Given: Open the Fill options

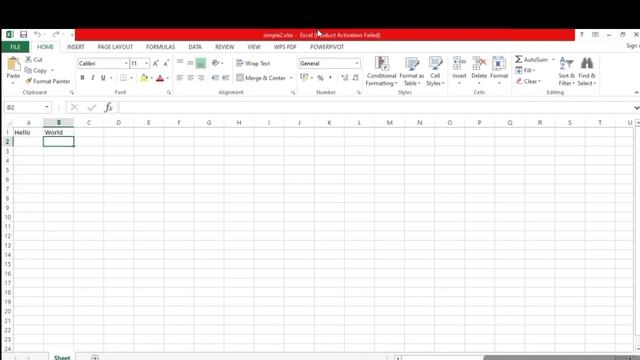Looking at the screenshot, I should click(525, 71).
